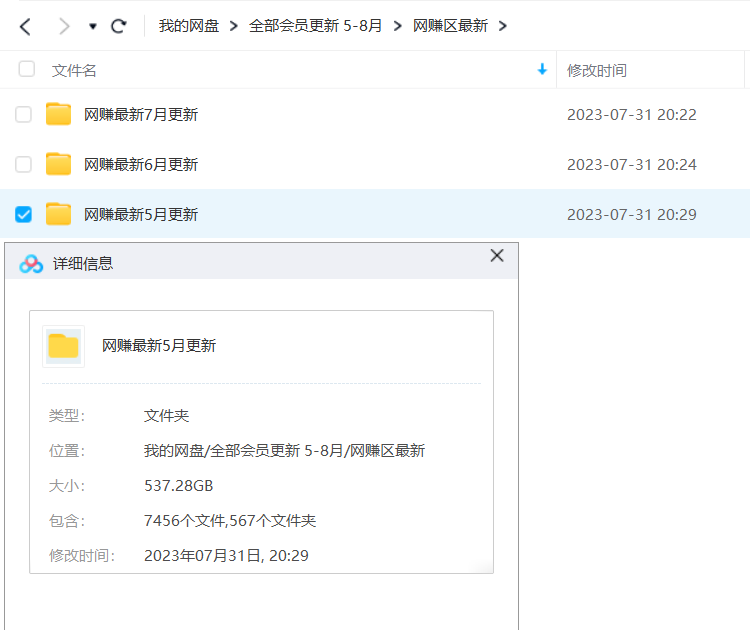Expand the chevron after 网赚区最新 breadcrumb

[502, 26]
